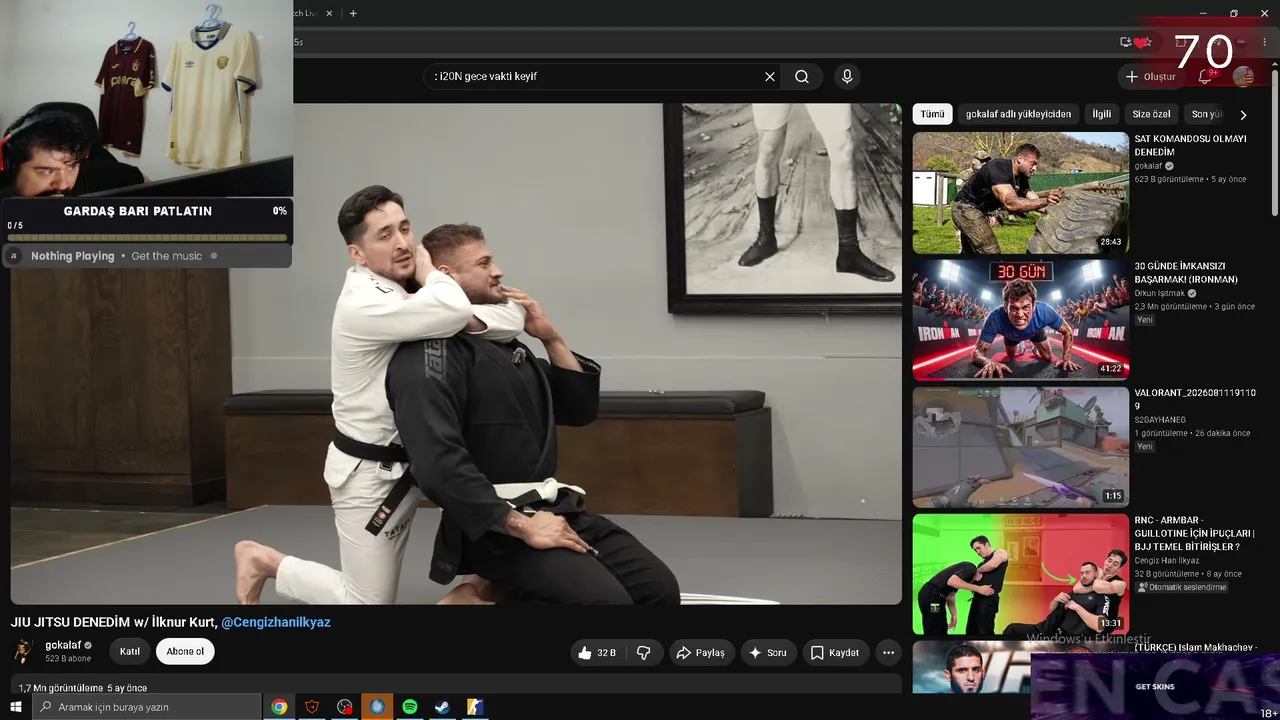Open the highlighted blue-circle taskbar app
Viewport: 1280px width, 720px height.
click(377, 707)
